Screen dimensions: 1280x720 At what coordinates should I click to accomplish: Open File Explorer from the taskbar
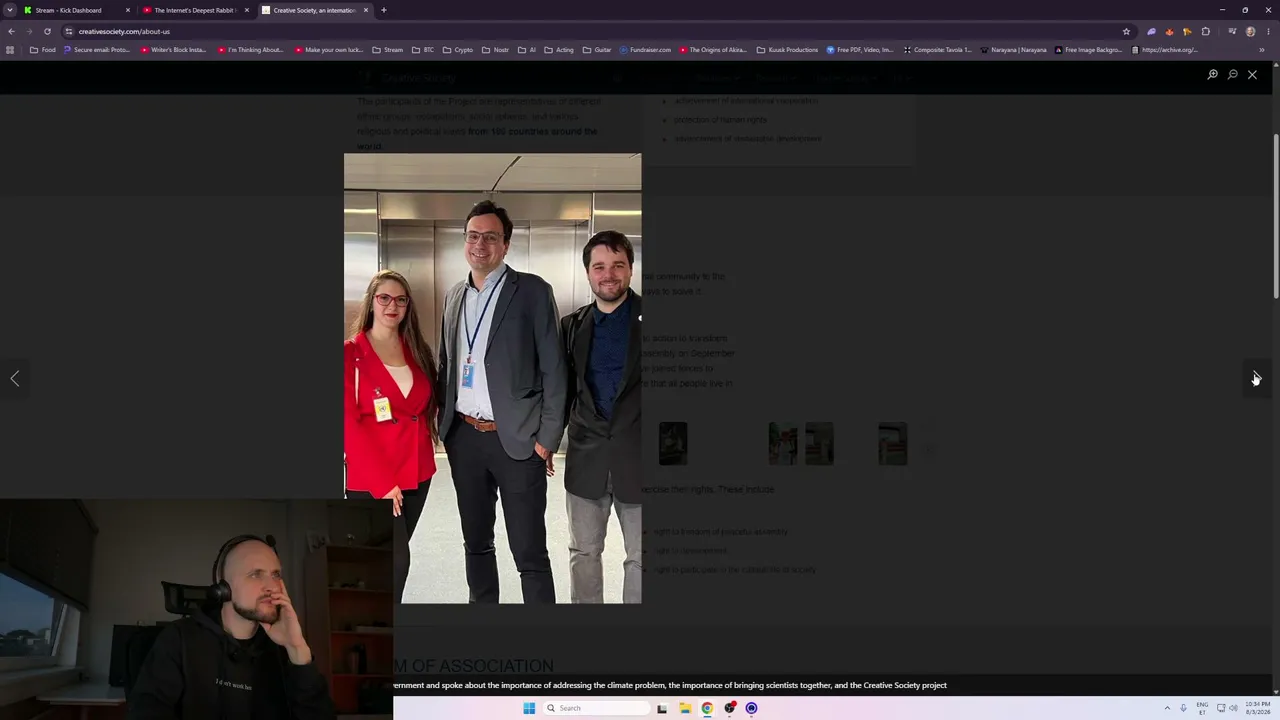pyautogui.click(x=685, y=708)
